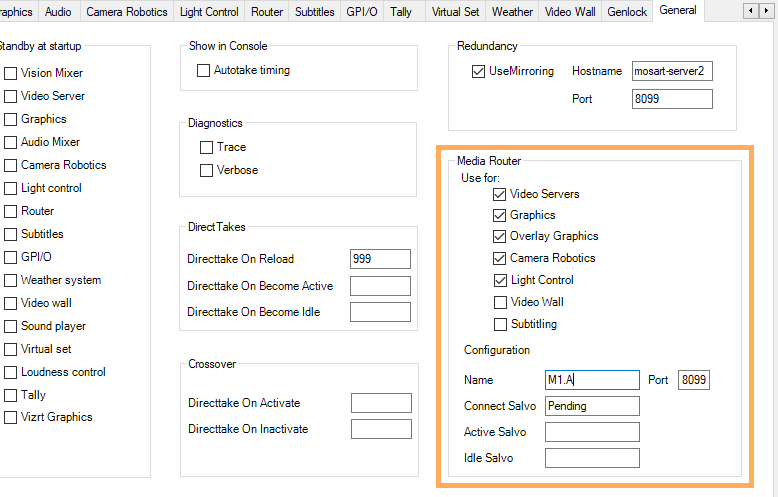
Task: Enable Autotake timing checkbox
Action: coord(204,71)
